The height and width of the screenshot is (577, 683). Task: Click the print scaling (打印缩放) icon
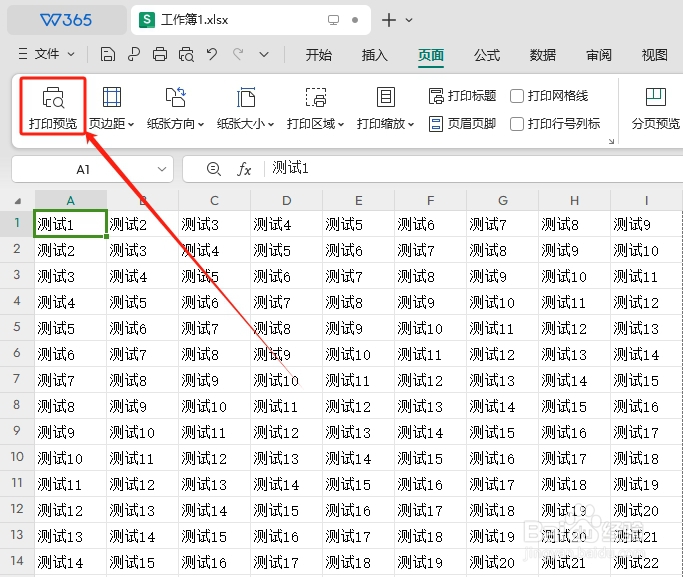(x=385, y=97)
